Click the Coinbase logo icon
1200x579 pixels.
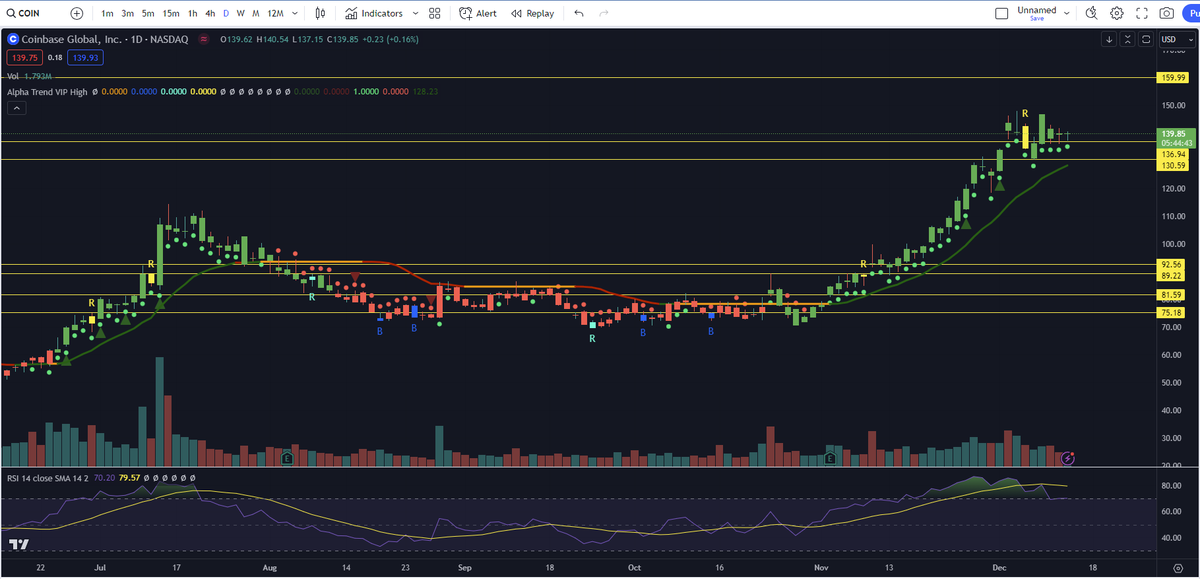12,39
